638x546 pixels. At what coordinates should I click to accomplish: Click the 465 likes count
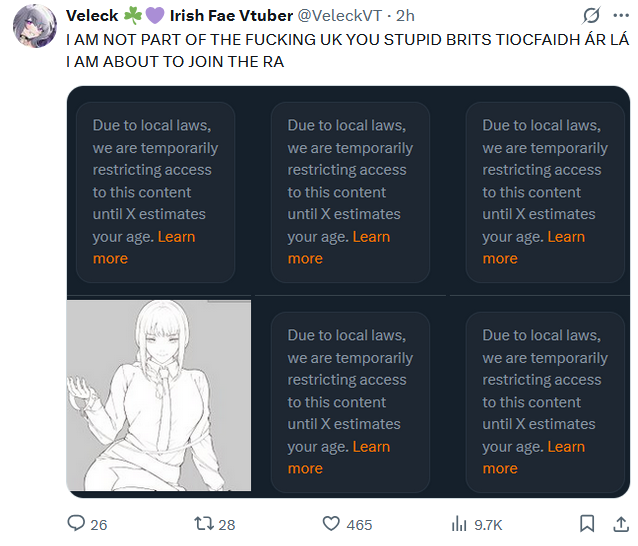tap(359, 525)
